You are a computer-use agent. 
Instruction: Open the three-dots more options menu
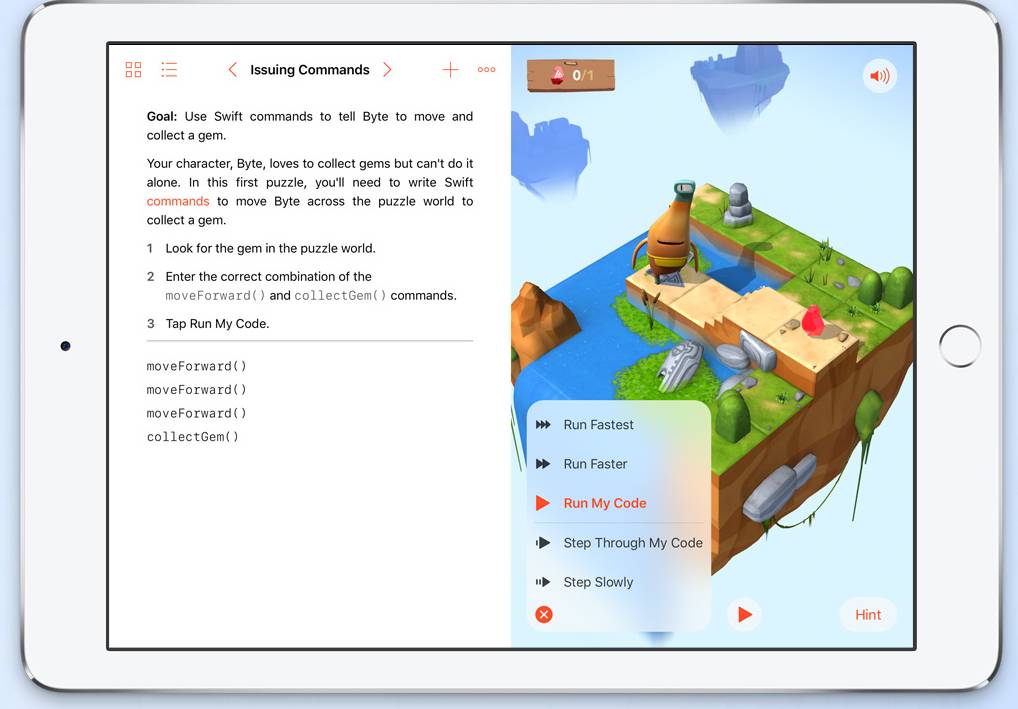tap(486, 69)
